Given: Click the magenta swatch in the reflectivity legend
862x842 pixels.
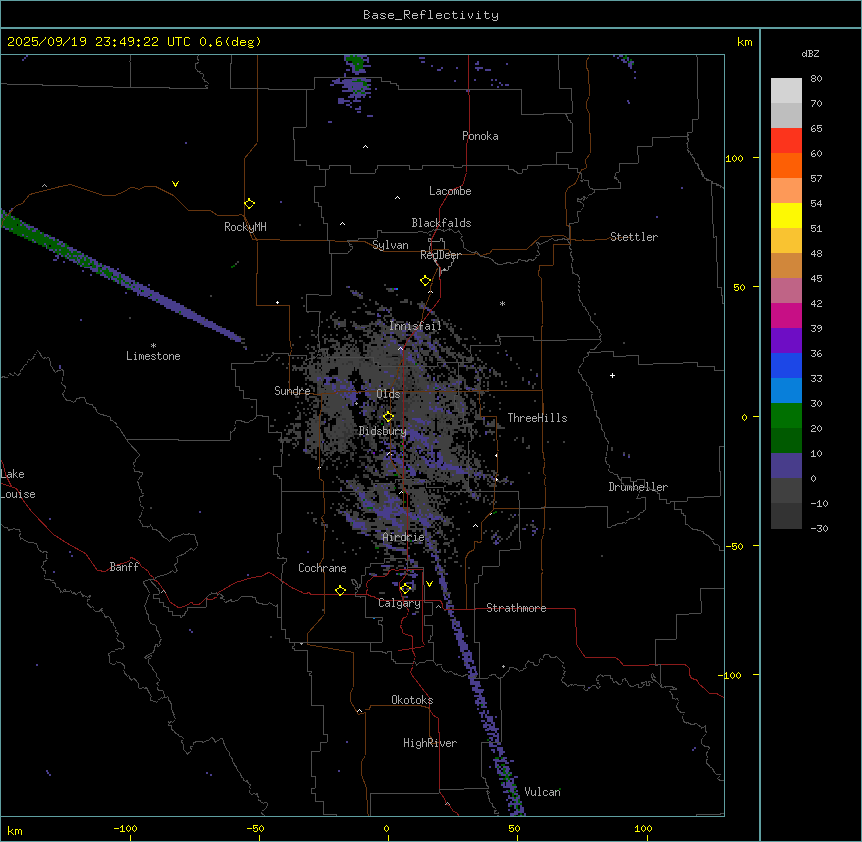Looking at the screenshot, I should point(786,315).
